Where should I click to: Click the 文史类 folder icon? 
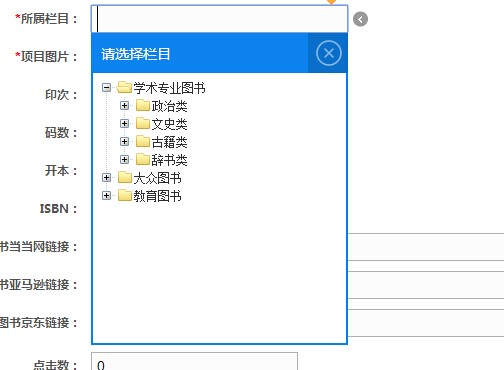[143, 123]
